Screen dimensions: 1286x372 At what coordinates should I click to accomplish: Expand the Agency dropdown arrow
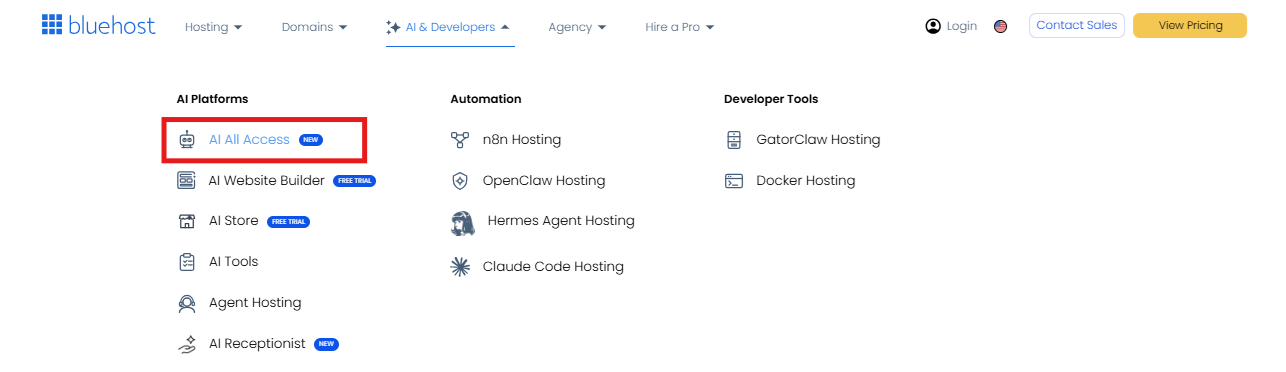coord(602,28)
